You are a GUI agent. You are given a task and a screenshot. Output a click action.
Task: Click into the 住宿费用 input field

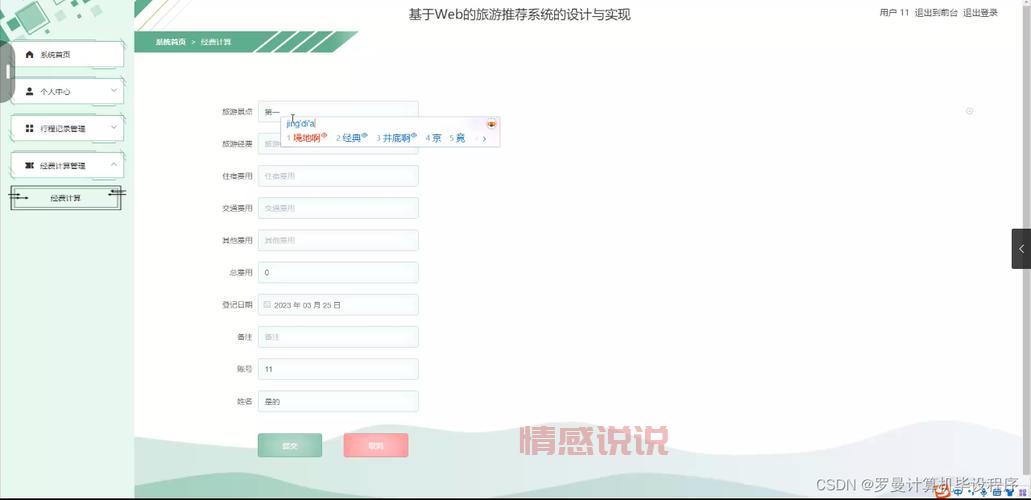[x=338, y=176]
